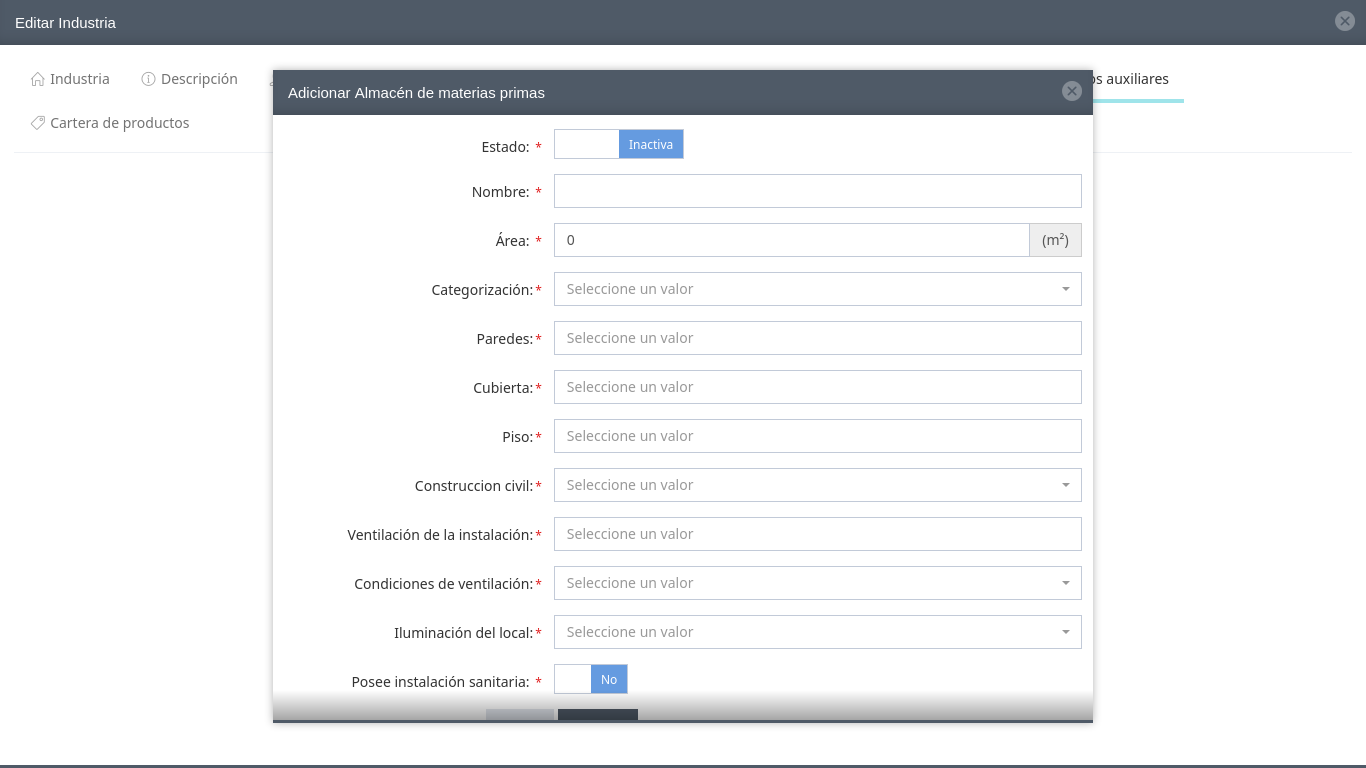Click the Piso selection field

817,436
